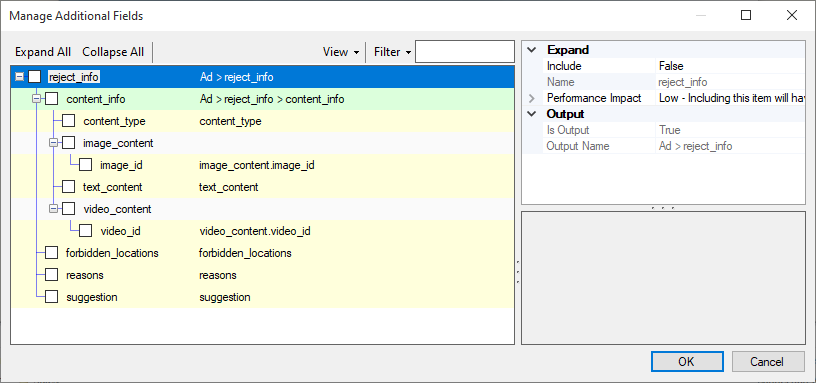Expand the Performance Impact property
The width and height of the screenshot is (816, 383).
[531, 98]
